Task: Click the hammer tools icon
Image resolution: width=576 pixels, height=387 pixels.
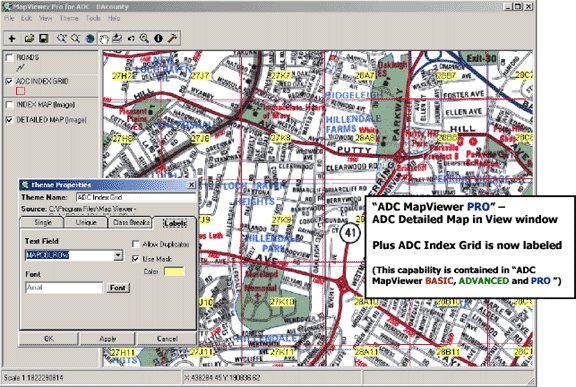Action: pos(172,38)
